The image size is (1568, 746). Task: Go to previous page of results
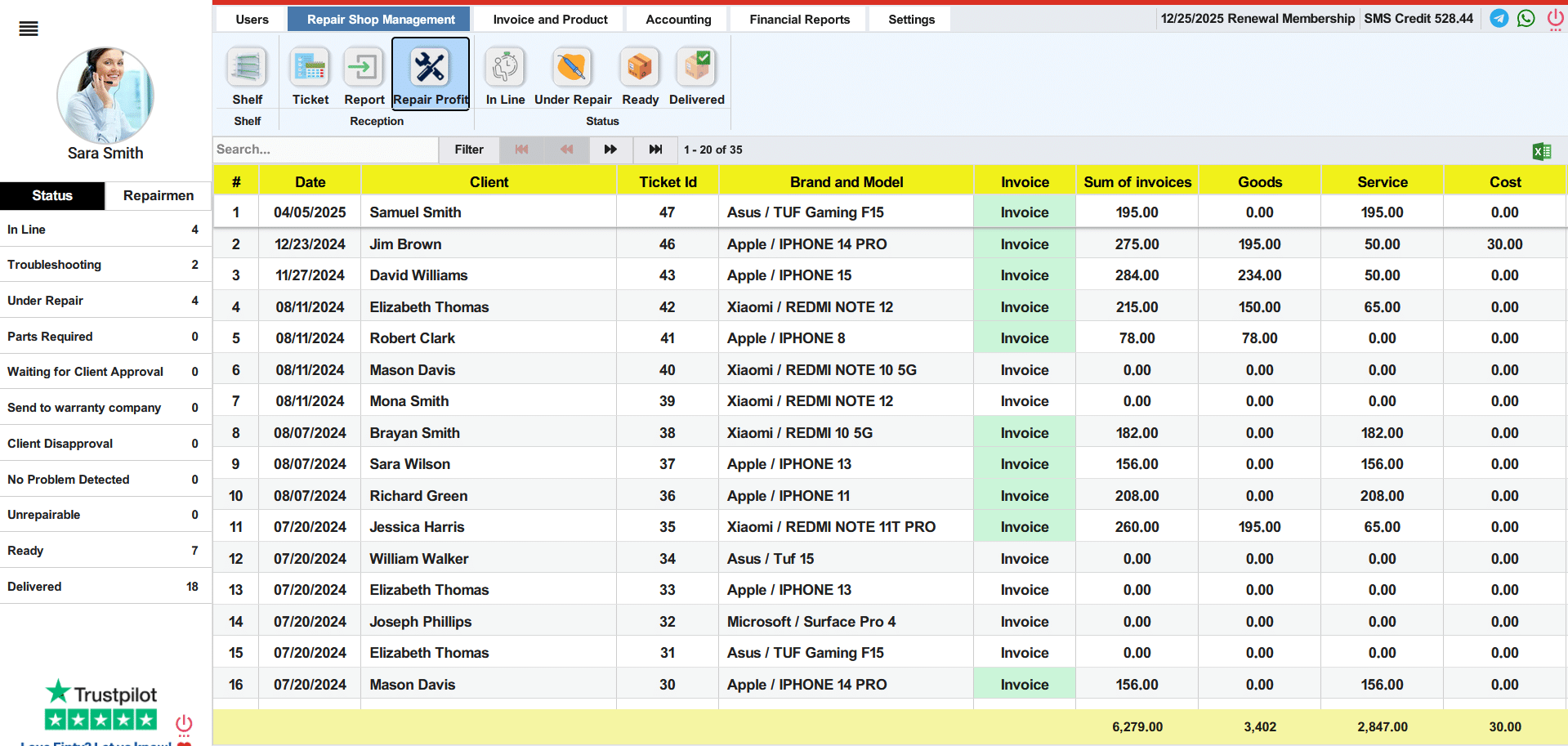click(566, 150)
